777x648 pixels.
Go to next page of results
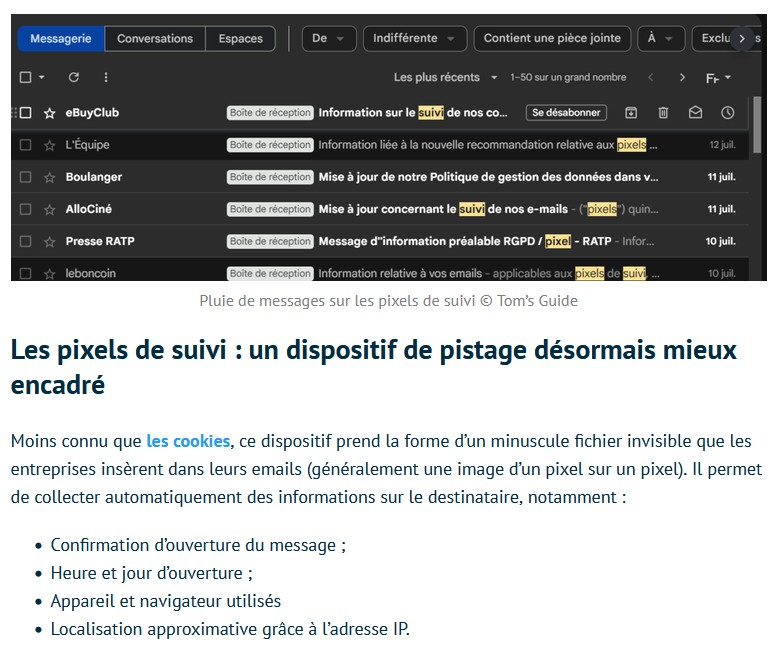click(682, 77)
